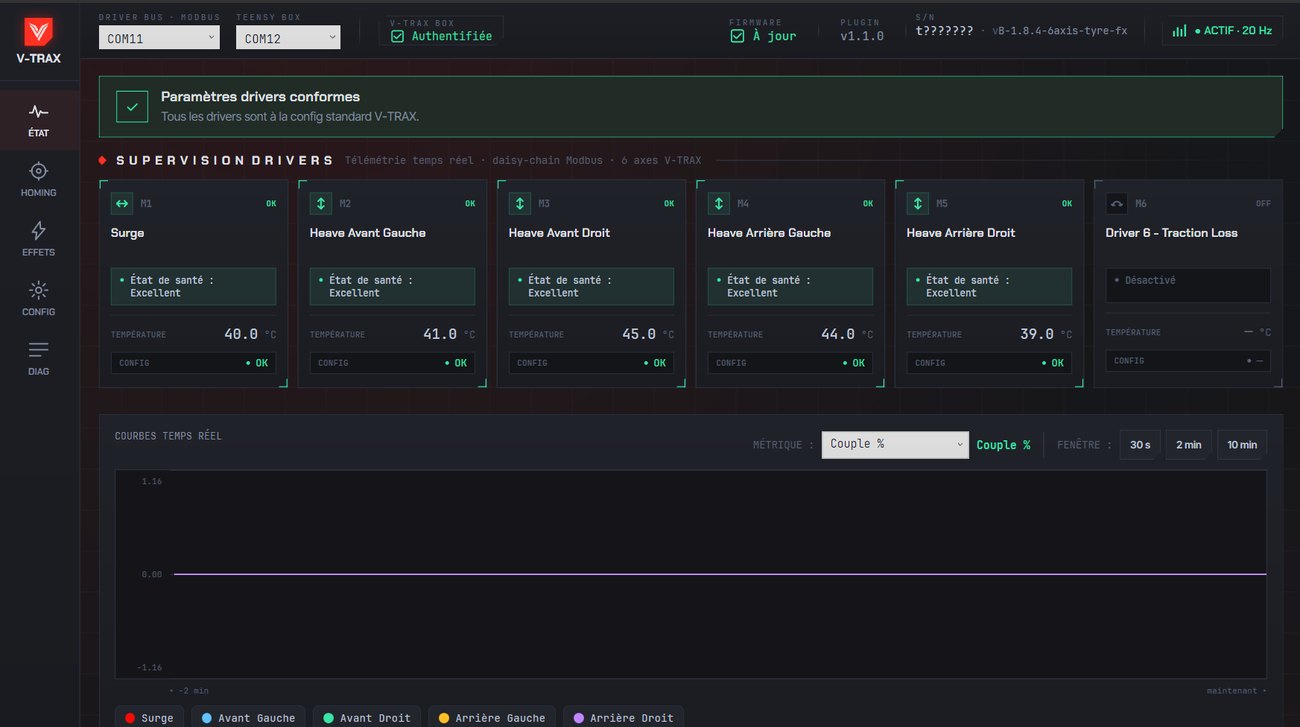This screenshot has width=1300, height=727.
Task: Click the ACTIF 20 Hz signal indicator
Action: click(1221, 31)
